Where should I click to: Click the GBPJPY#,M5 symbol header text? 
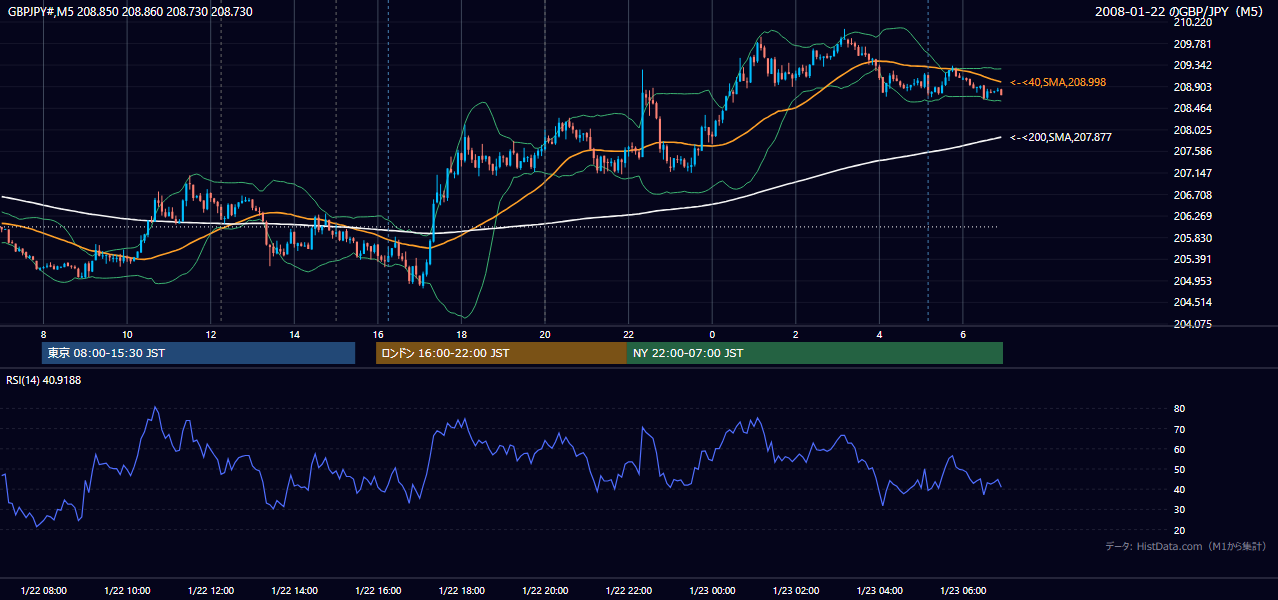point(130,11)
